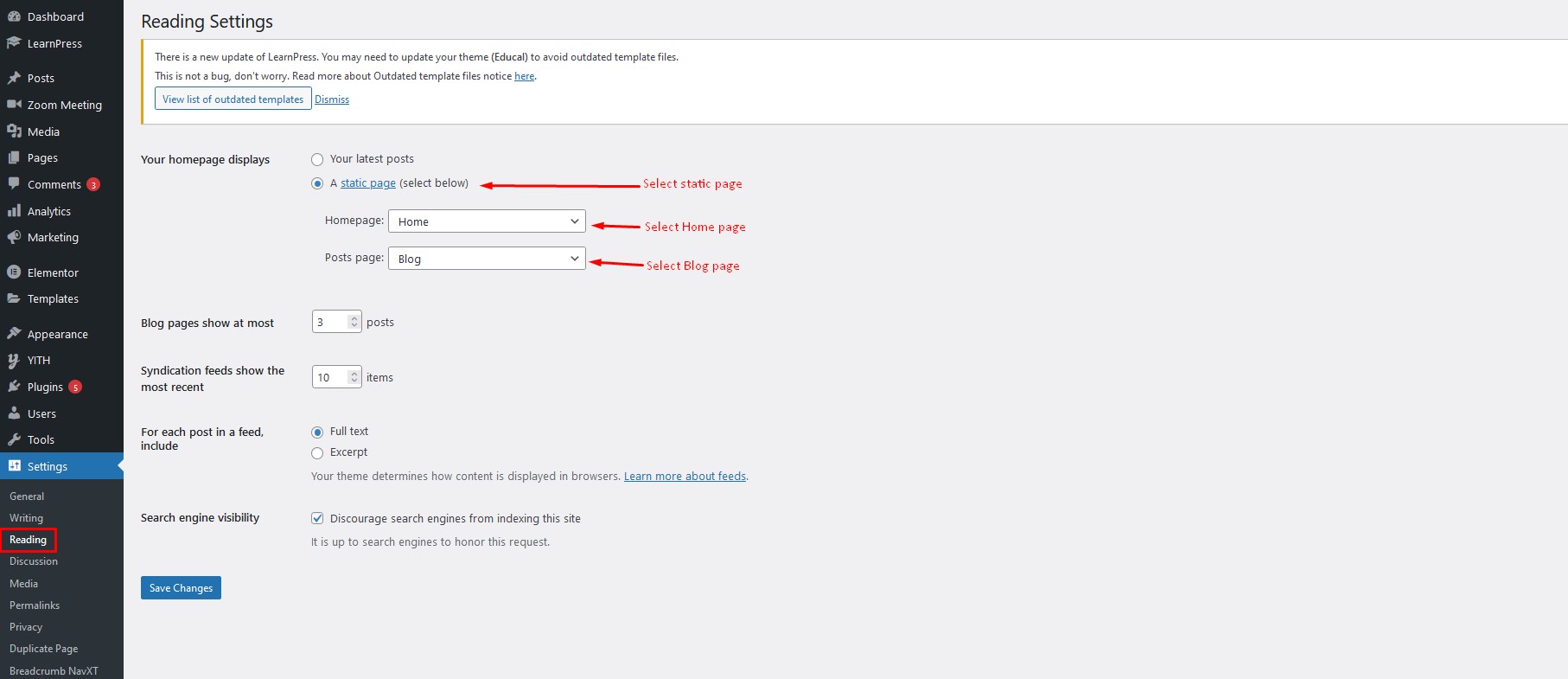Click the Elementor circle icon

tap(14, 272)
